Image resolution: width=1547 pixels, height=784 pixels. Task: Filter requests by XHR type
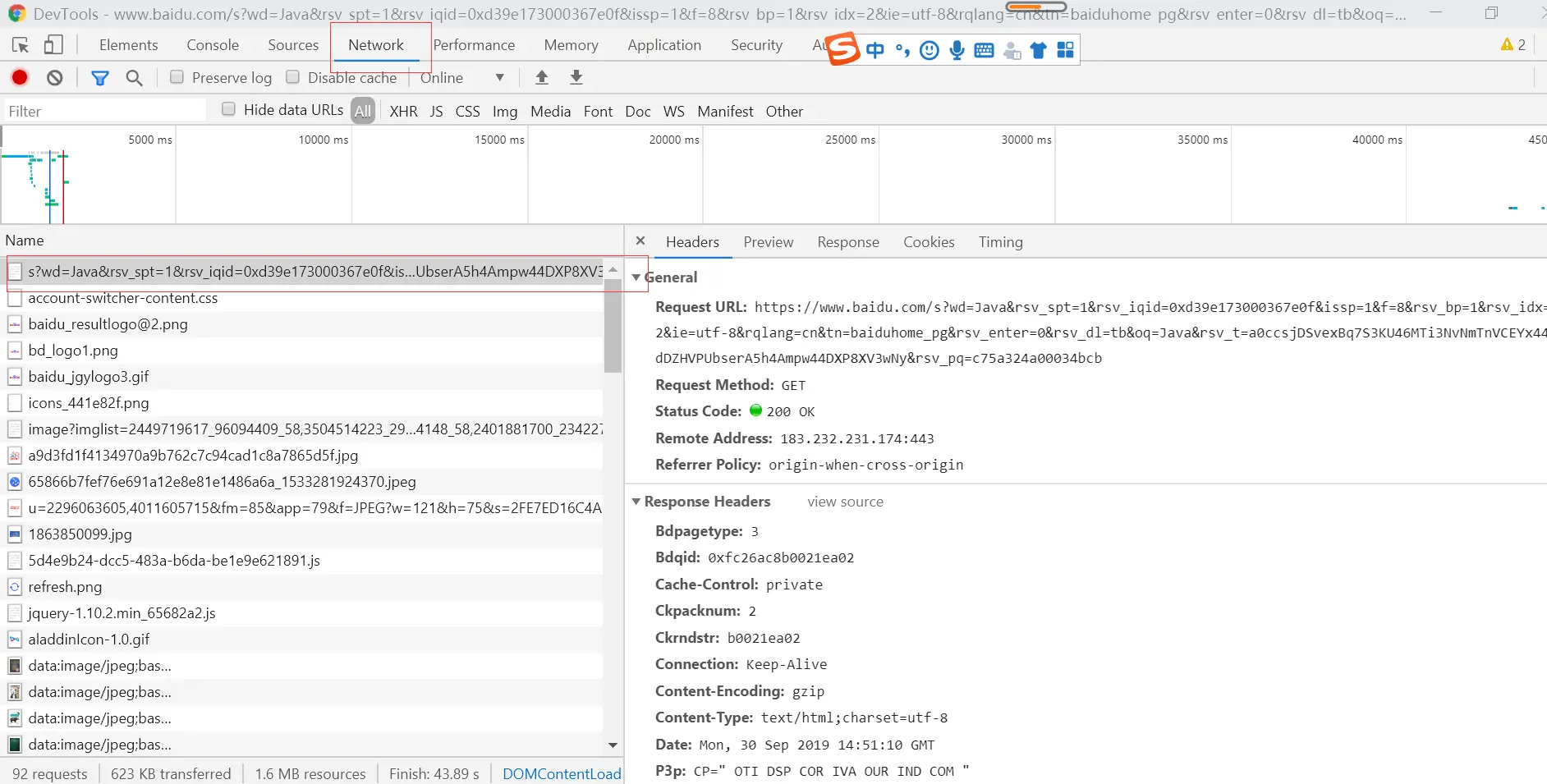[403, 111]
